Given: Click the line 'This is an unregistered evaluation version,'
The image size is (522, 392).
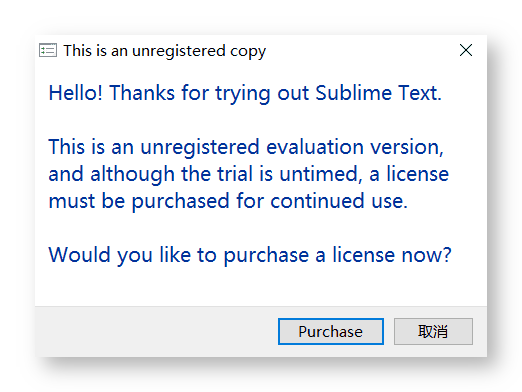Looking at the screenshot, I should click(246, 147).
